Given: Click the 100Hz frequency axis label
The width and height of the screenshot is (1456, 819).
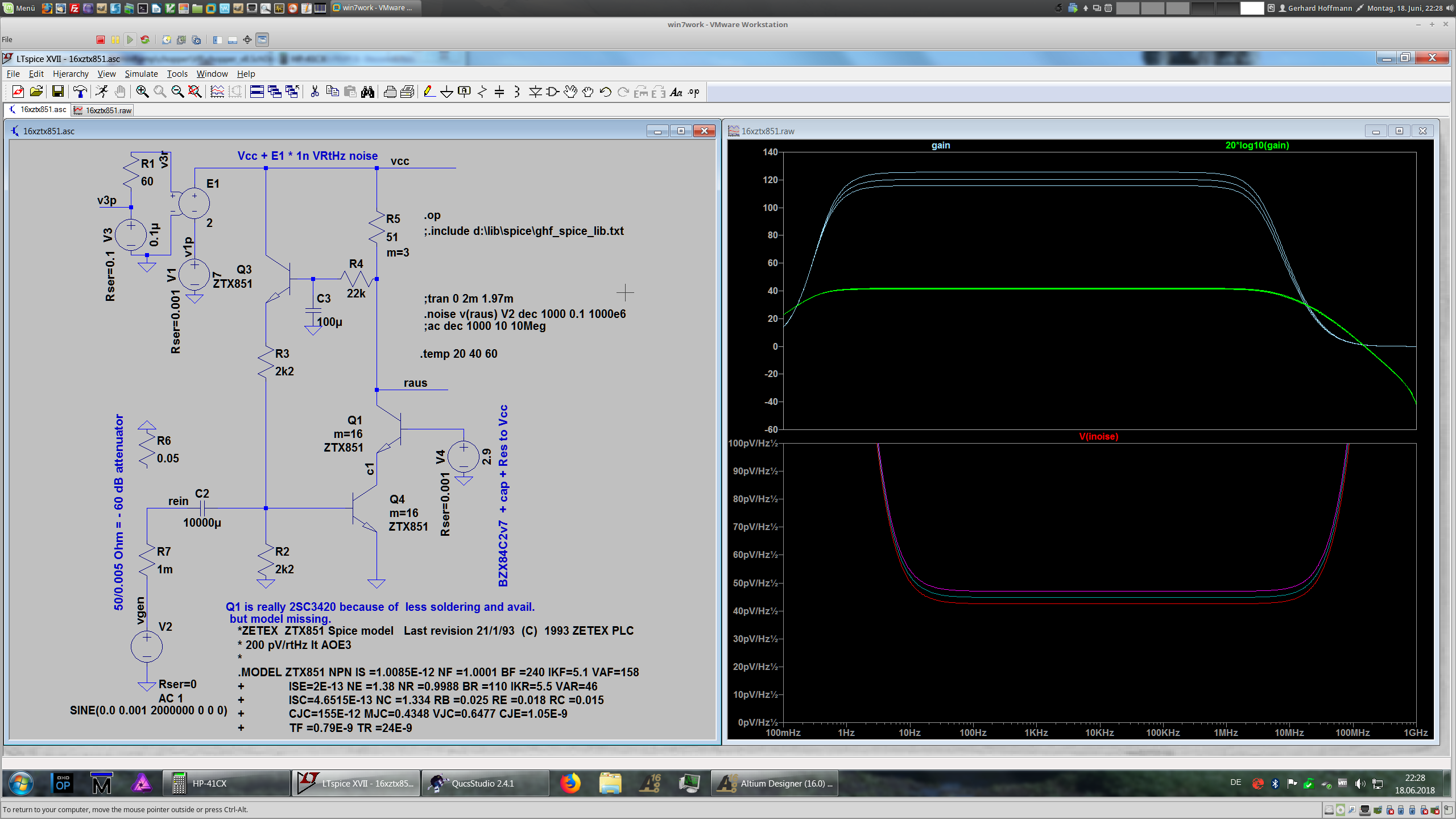Looking at the screenshot, I should tap(973, 733).
